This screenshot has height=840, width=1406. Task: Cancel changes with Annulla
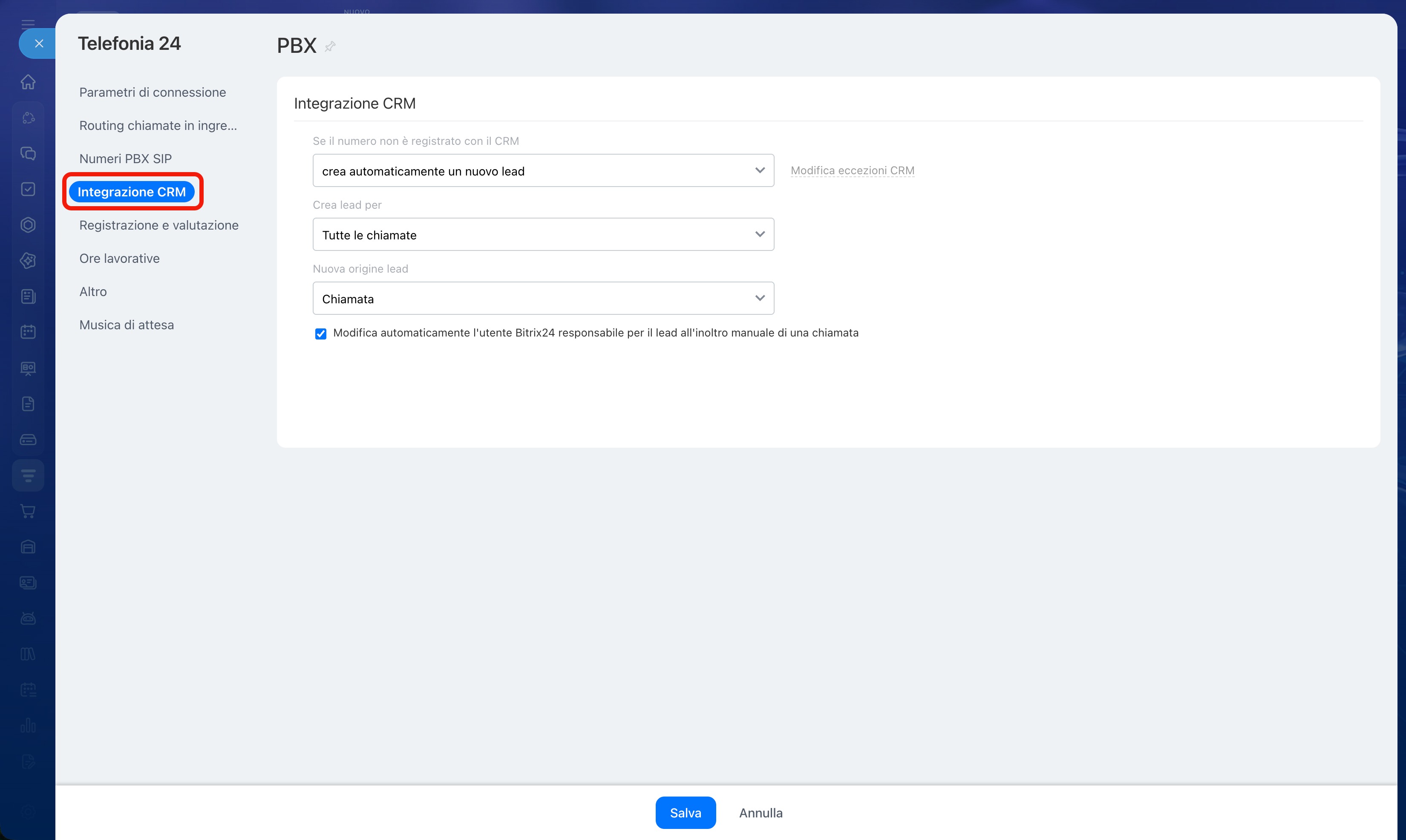[761, 813]
